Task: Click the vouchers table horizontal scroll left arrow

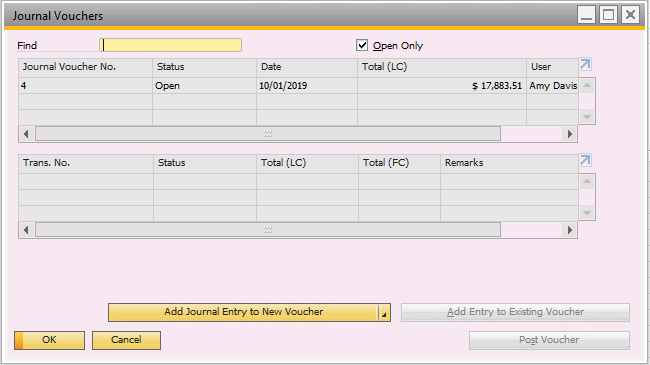Action: coord(27,134)
